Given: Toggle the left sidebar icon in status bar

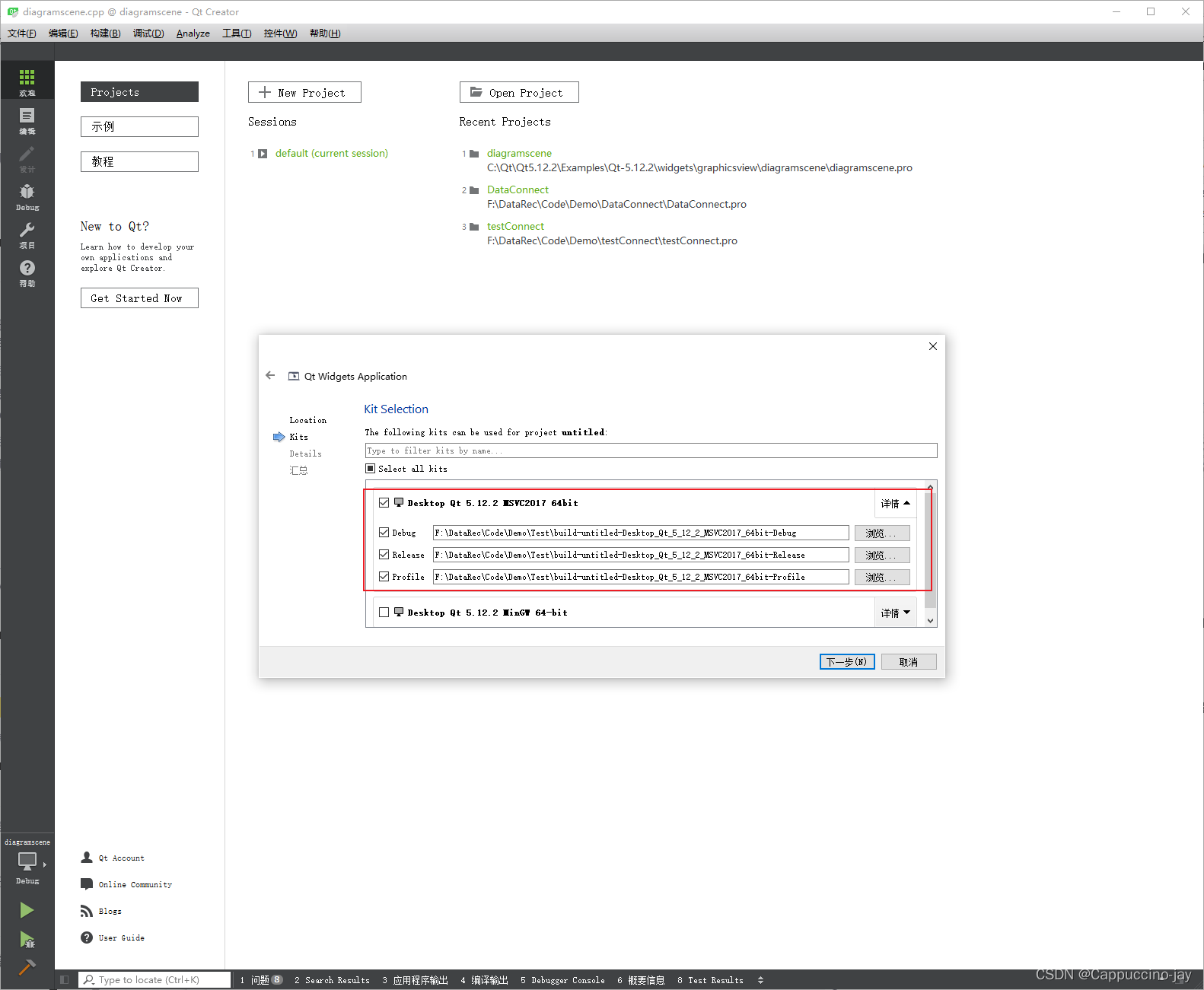Looking at the screenshot, I should [64, 980].
